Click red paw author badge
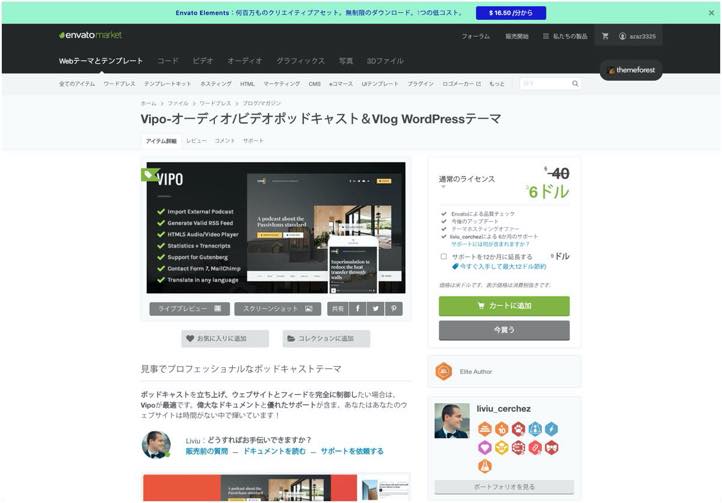This screenshot has height=503, width=722. (x=518, y=429)
